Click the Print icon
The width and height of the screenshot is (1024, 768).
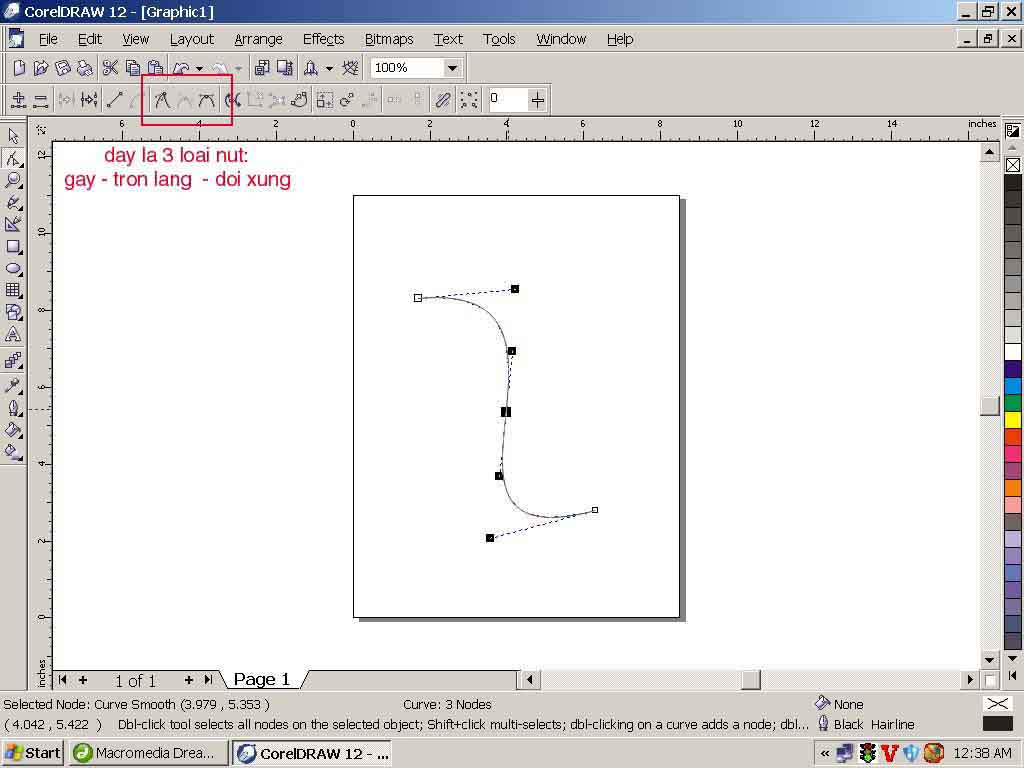pyautogui.click(x=85, y=68)
